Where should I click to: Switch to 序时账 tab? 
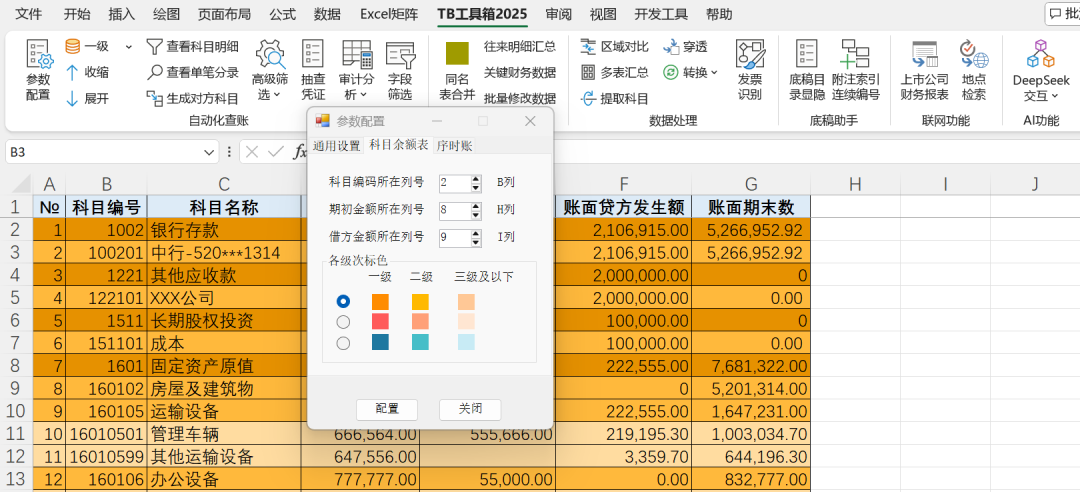tap(454, 145)
